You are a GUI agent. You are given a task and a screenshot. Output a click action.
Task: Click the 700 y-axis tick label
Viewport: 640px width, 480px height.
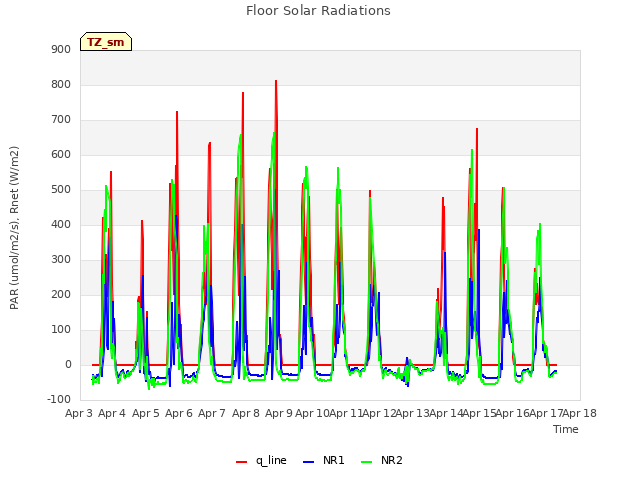(x=61, y=120)
